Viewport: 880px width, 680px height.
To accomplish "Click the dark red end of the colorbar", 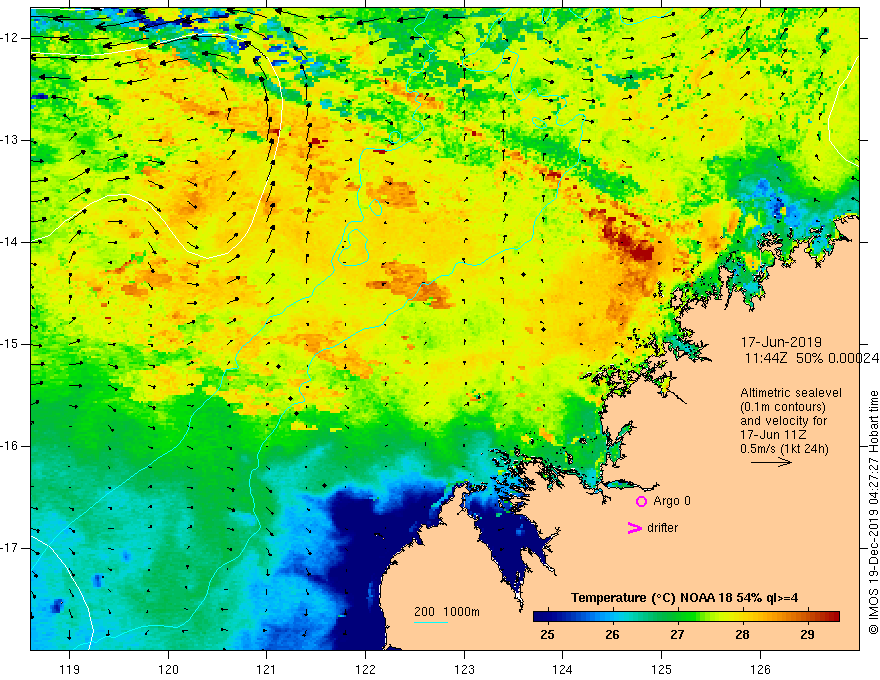I will pyautogui.click(x=833, y=617).
